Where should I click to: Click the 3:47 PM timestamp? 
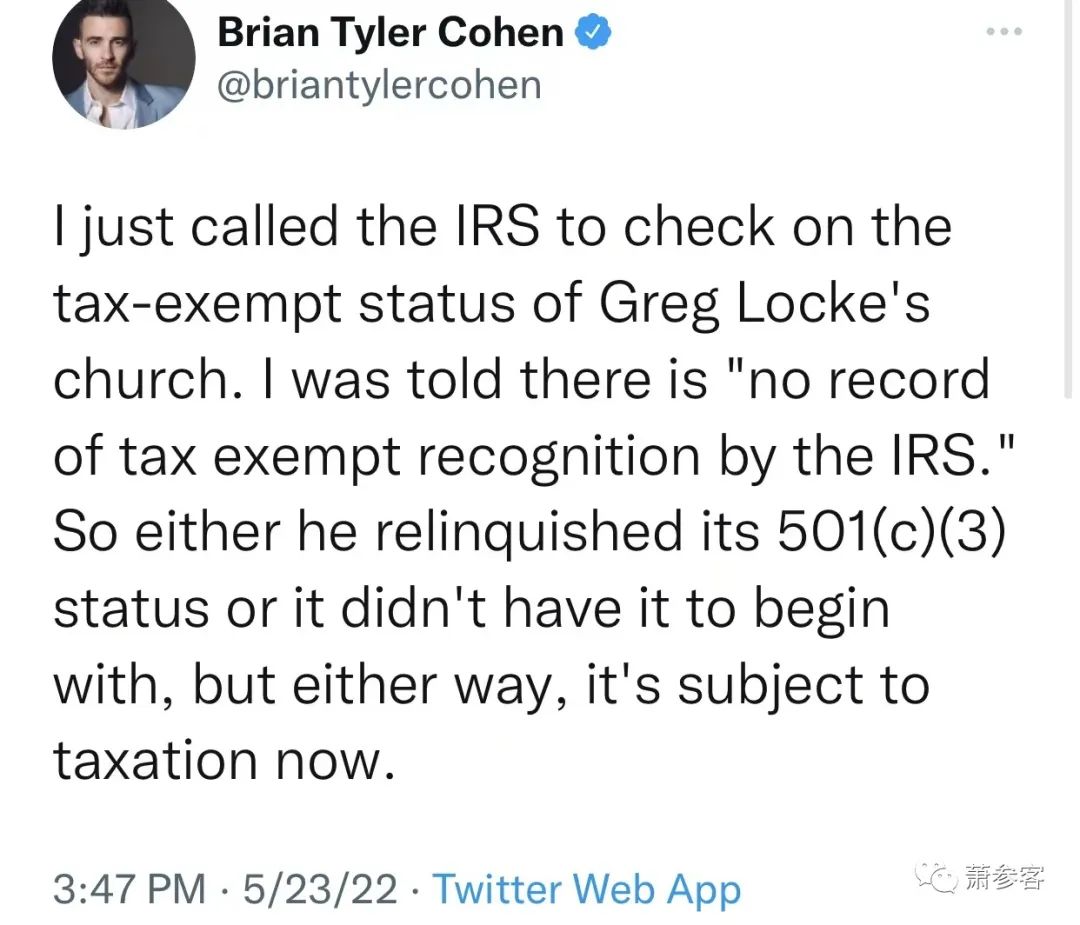pyautogui.click(x=129, y=888)
